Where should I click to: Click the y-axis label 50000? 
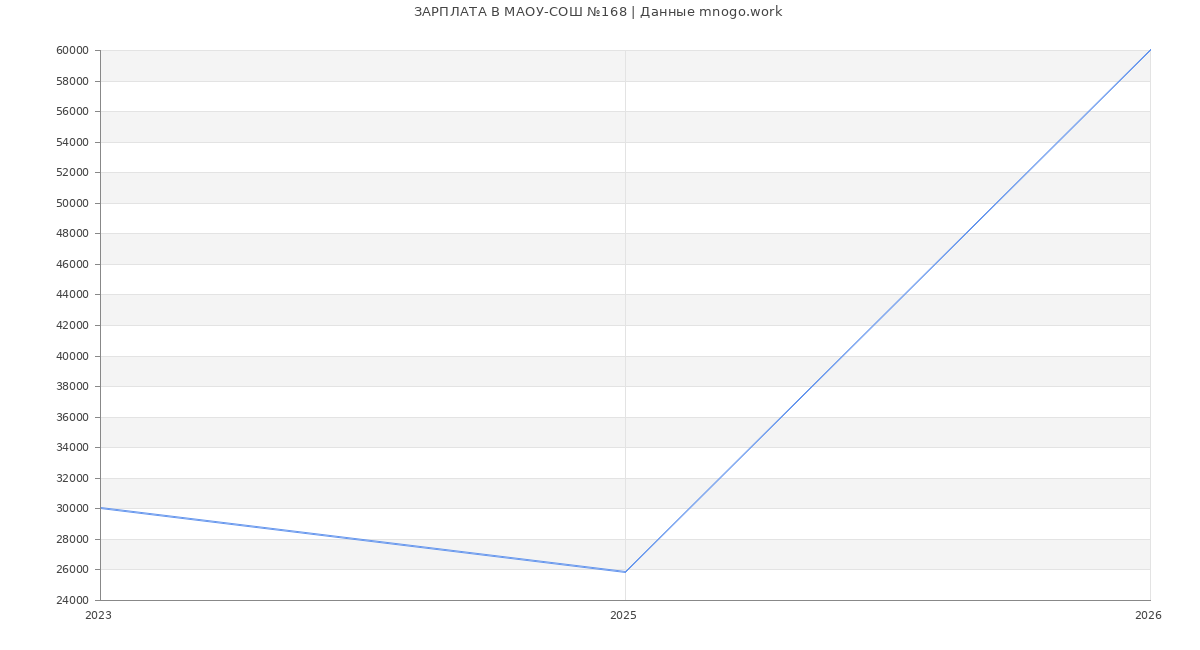(73, 203)
